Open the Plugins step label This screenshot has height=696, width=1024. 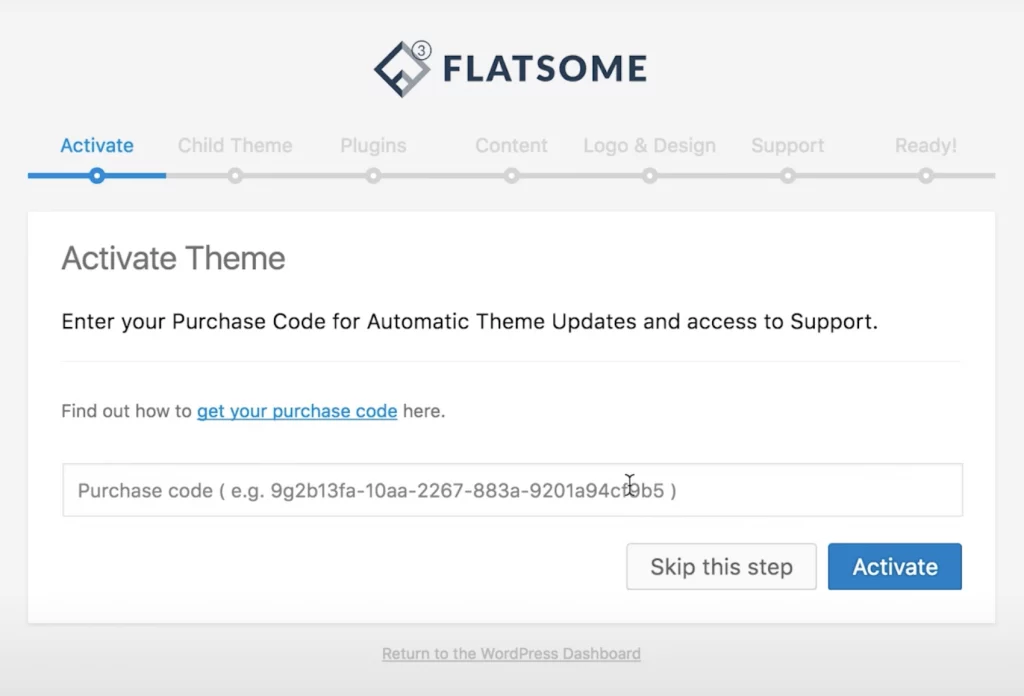(x=373, y=145)
